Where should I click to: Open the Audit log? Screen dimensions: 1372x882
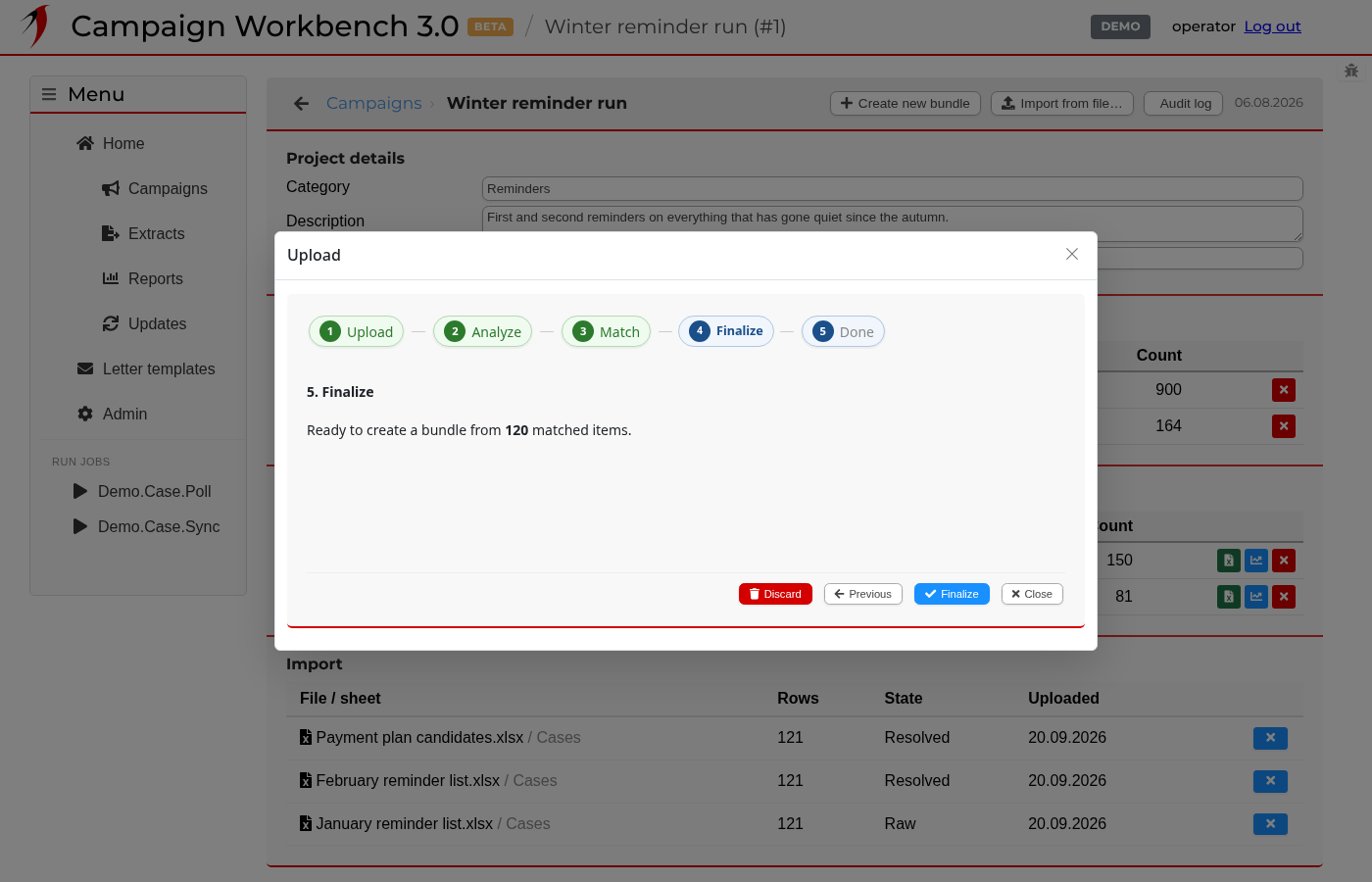[1184, 103]
